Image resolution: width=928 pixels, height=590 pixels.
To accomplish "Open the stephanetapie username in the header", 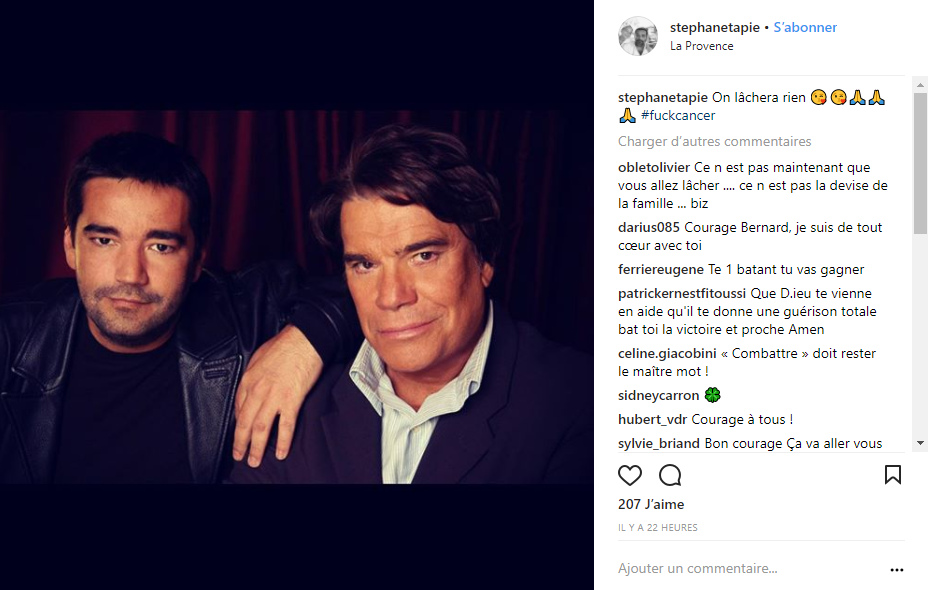I will 714,28.
